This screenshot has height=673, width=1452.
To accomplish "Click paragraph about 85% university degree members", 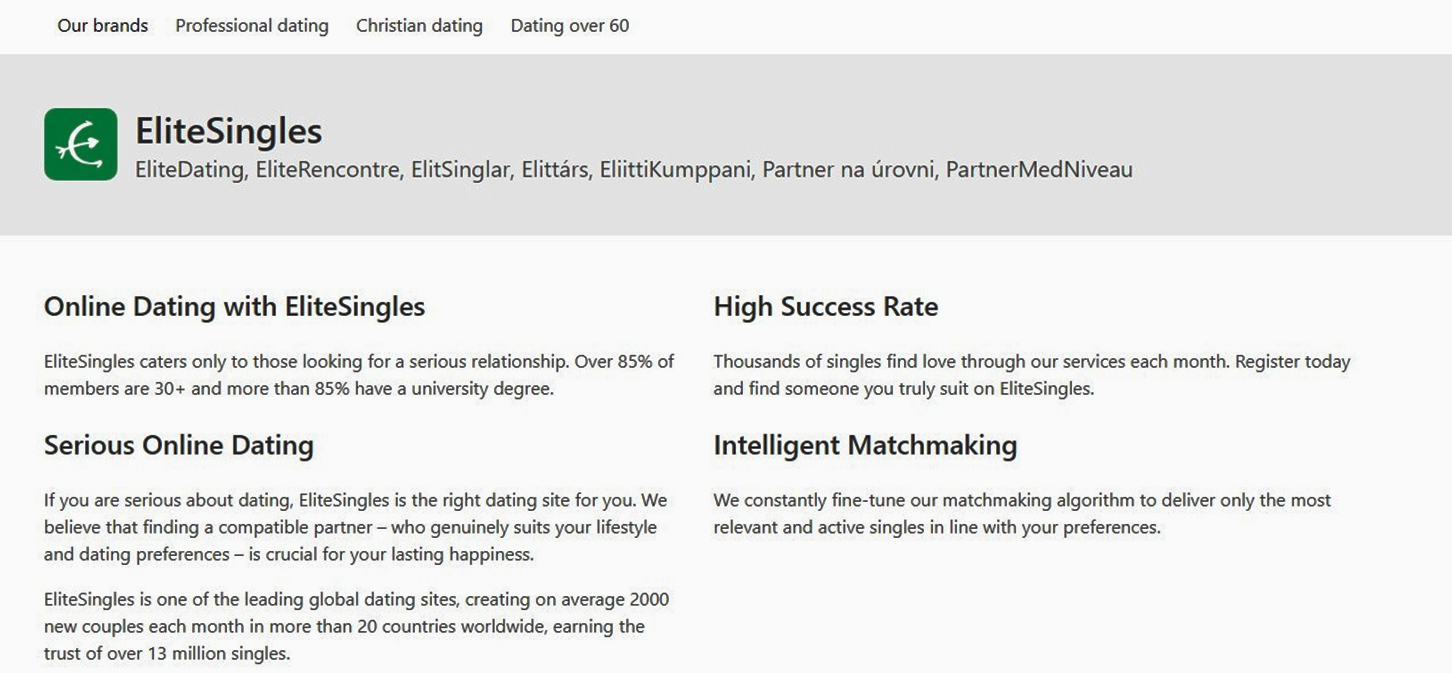I will click(359, 375).
